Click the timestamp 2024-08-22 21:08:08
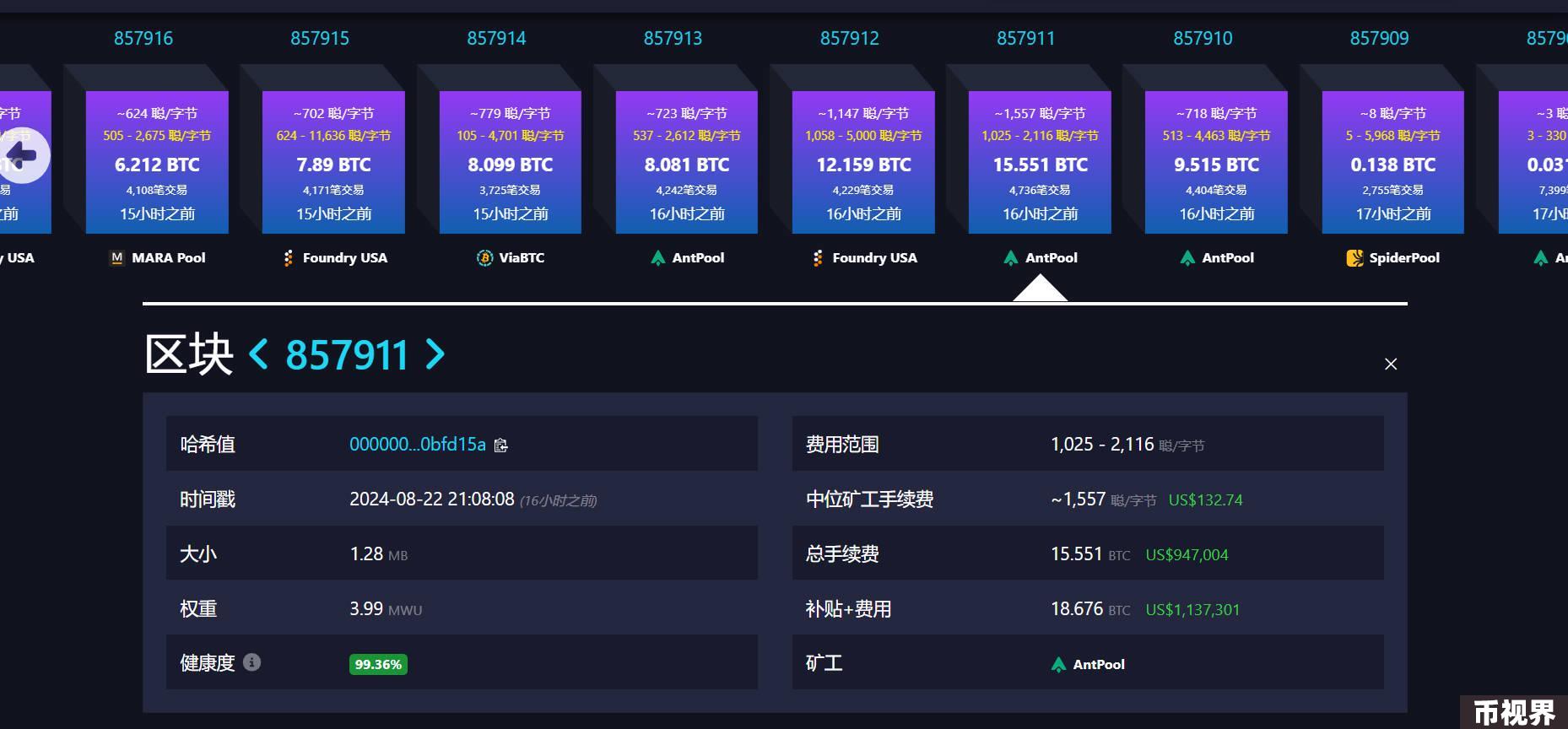 point(432,499)
